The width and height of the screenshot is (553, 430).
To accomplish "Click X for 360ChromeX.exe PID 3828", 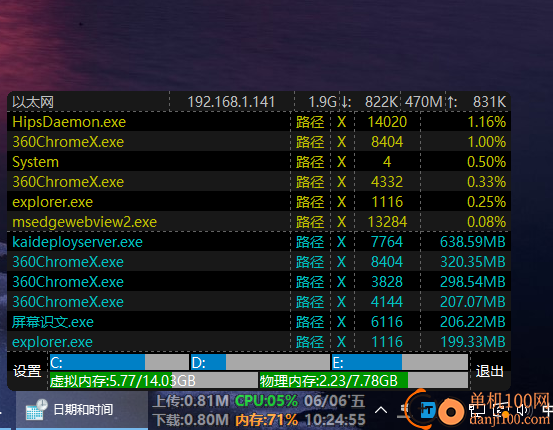I will point(341,282).
